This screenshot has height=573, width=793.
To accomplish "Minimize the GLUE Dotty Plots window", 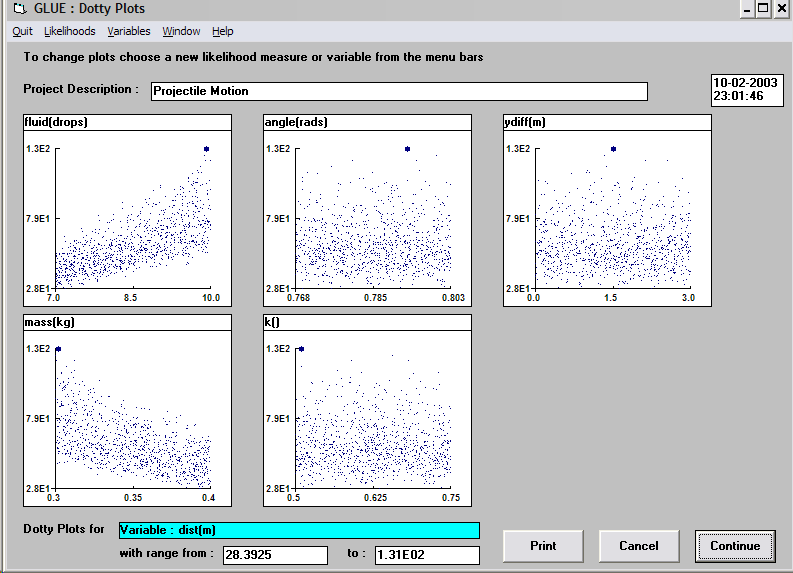I will pos(747,9).
